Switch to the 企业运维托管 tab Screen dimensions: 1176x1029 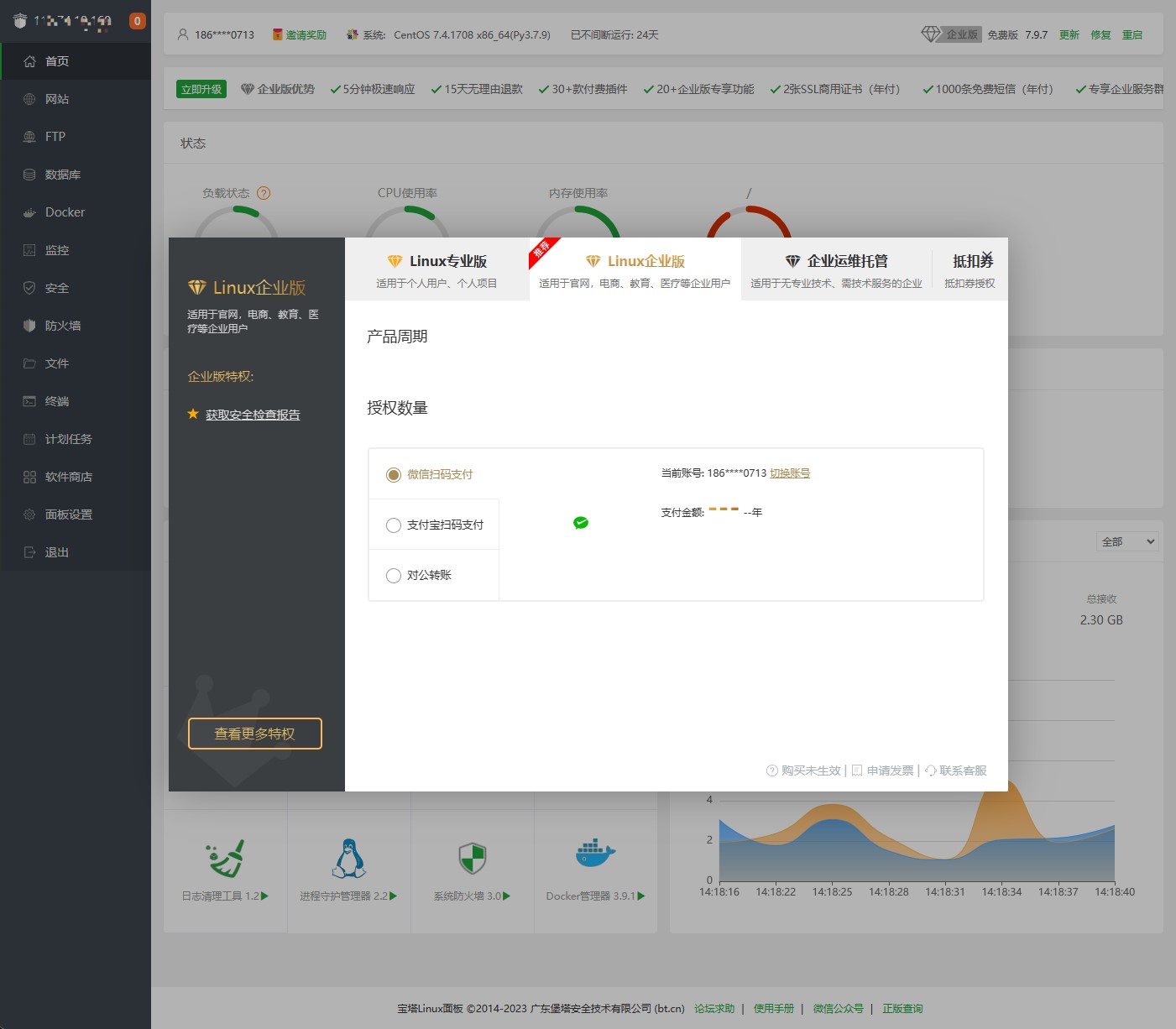[836, 270]
